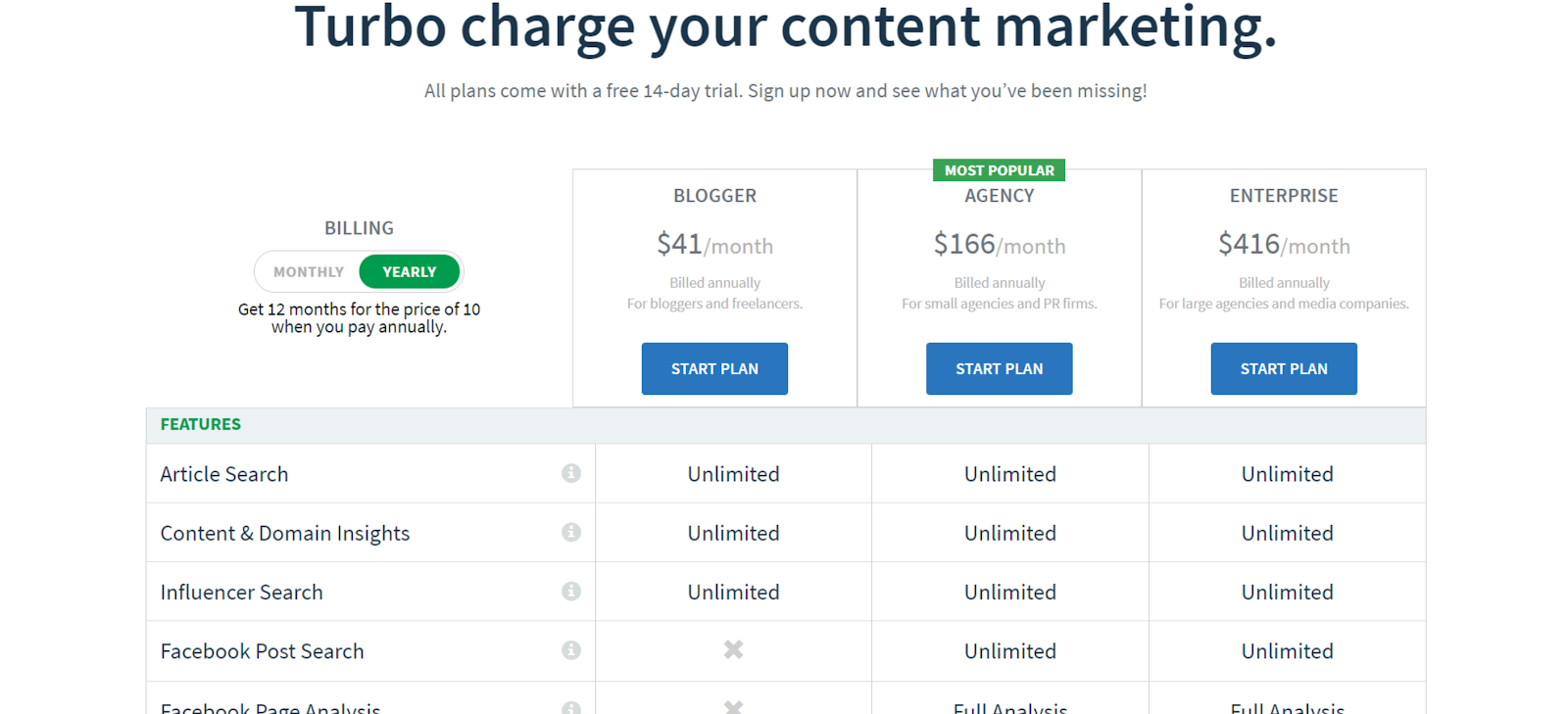Click info icon for Facebook Page Analysis

571,707
